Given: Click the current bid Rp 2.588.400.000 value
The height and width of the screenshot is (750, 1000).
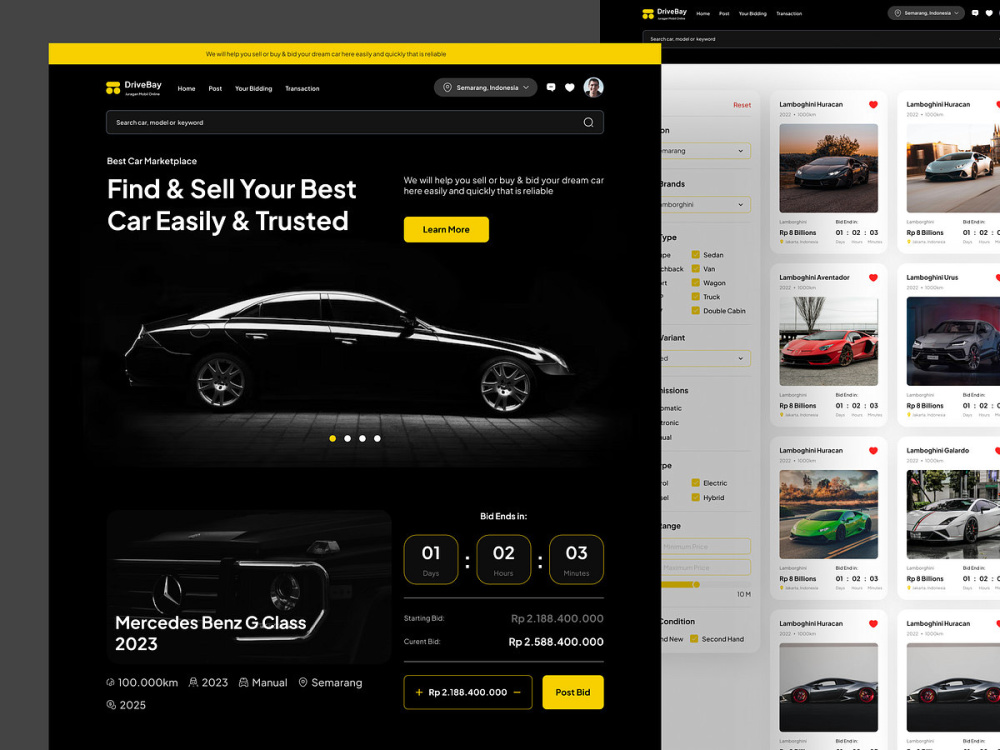Looking at the screenshot, I should coord(556,642).
